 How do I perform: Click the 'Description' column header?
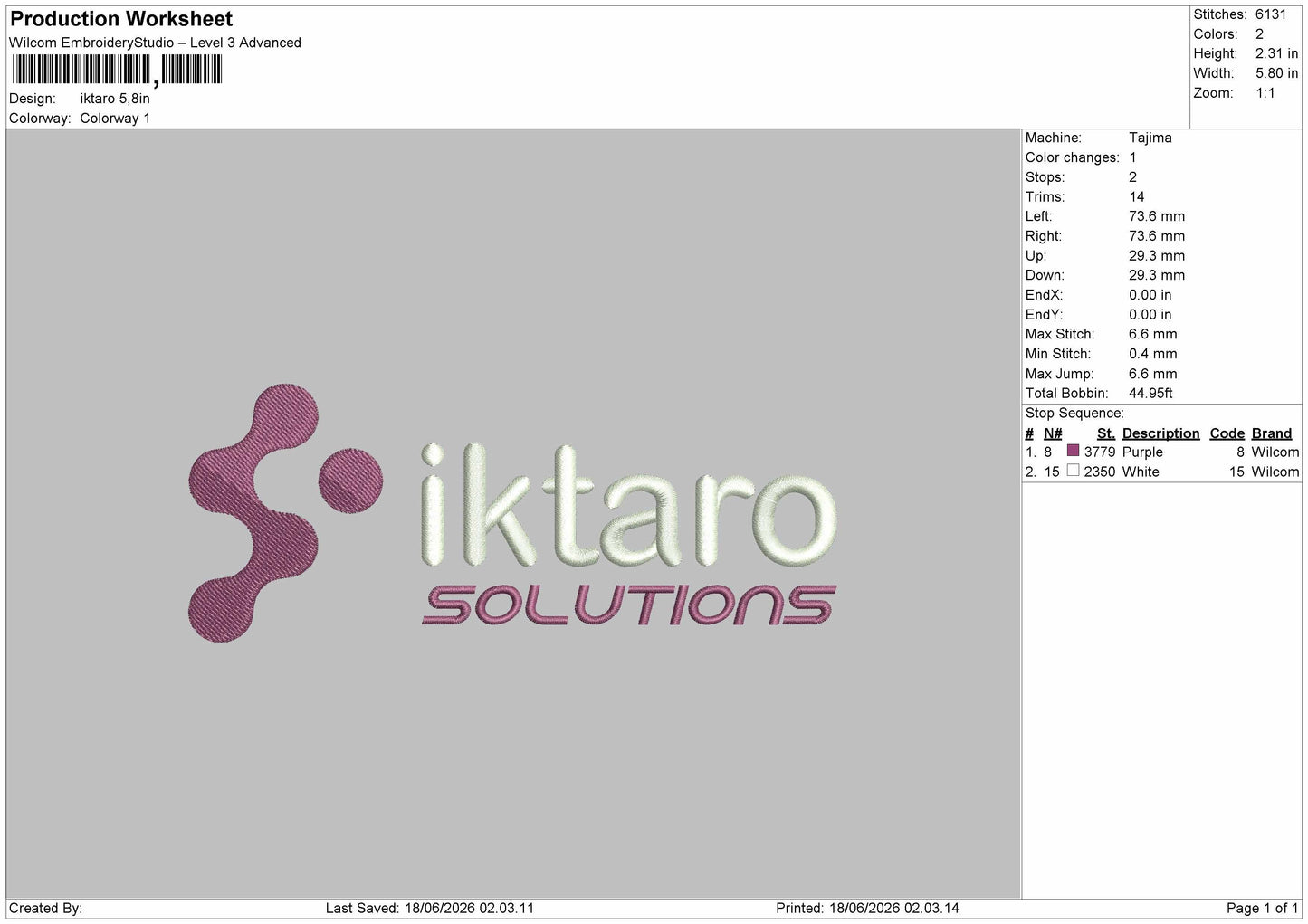click(1160, 433)
